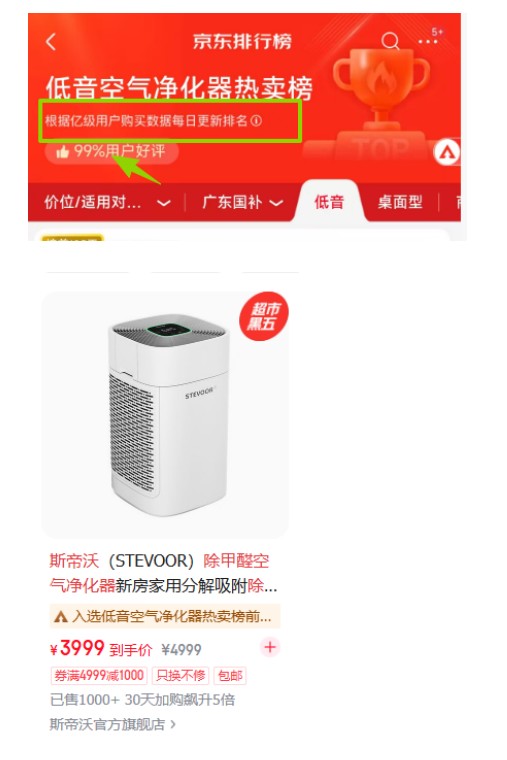The height and width of the screenshot is (760, 507).
Task: Tap the 券满4999减1000 coupon tag
Action: point(98,675)
